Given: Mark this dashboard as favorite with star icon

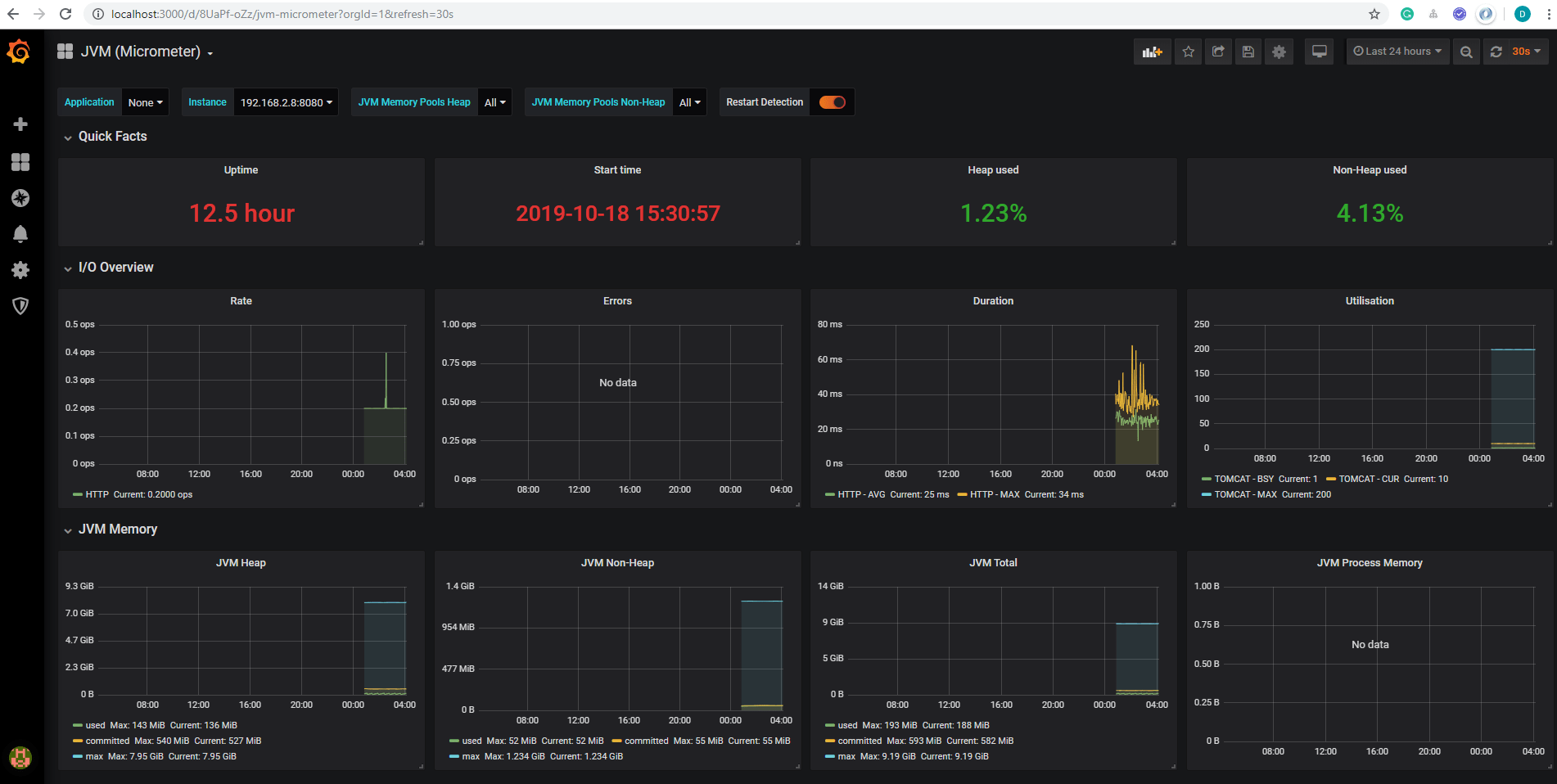Looking at the screenshot, I should [x=1189, y=51].
